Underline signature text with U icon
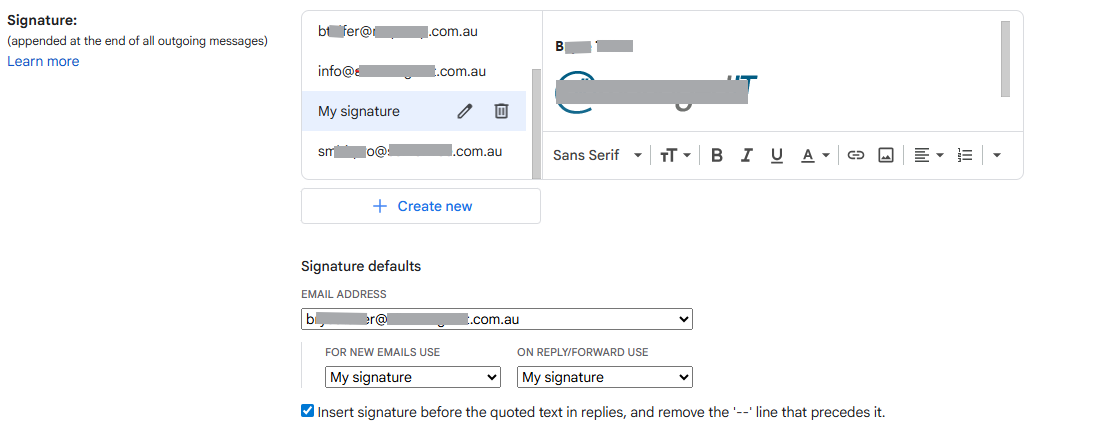The height and width of the screenshot is (430, 1093). pos(777,155)
